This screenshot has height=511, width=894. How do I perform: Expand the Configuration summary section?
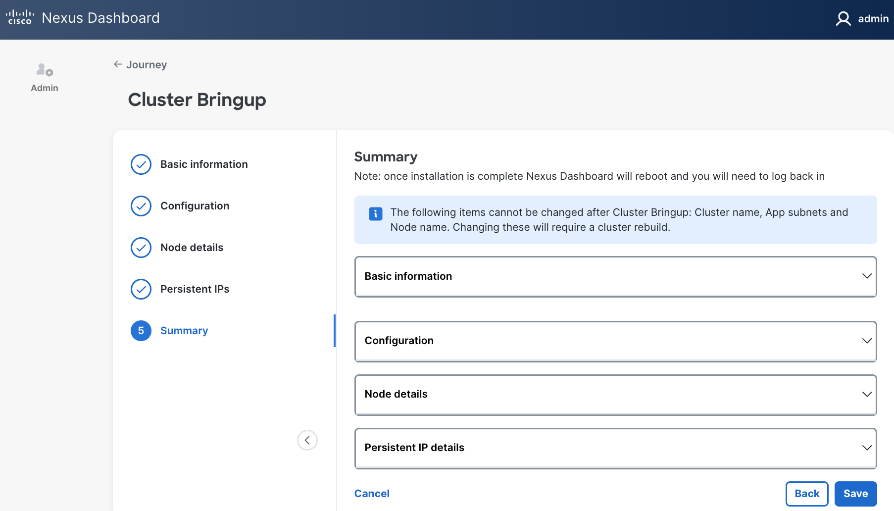click(867, 340)
